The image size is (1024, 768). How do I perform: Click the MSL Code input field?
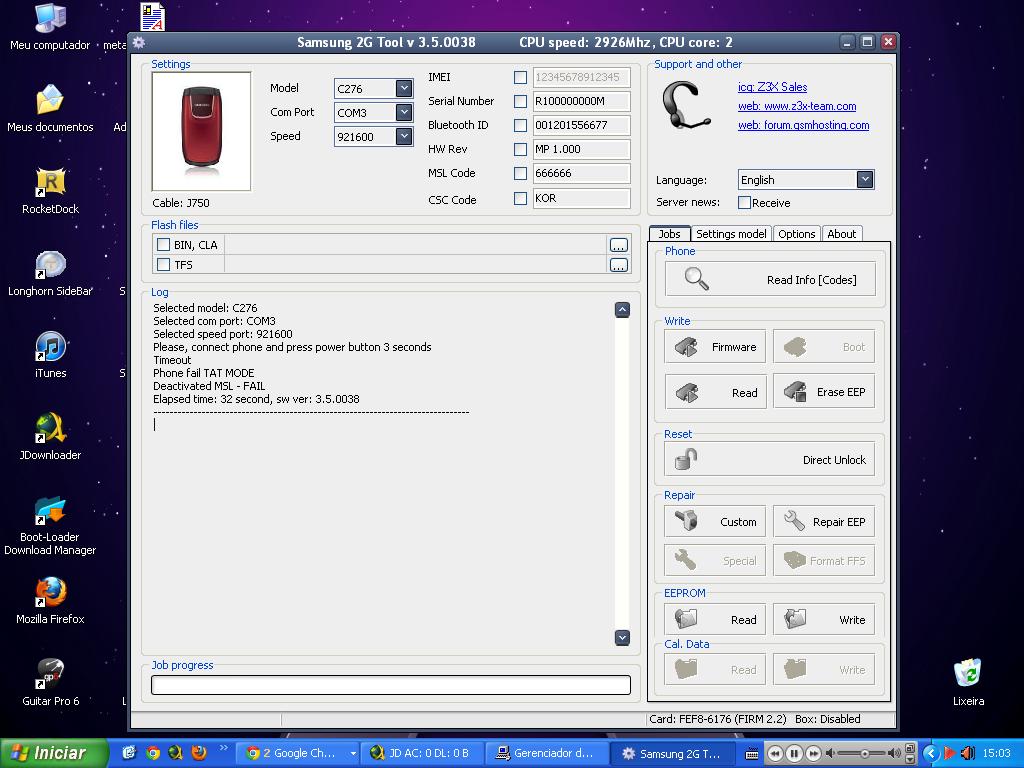[x=581, y=173]
